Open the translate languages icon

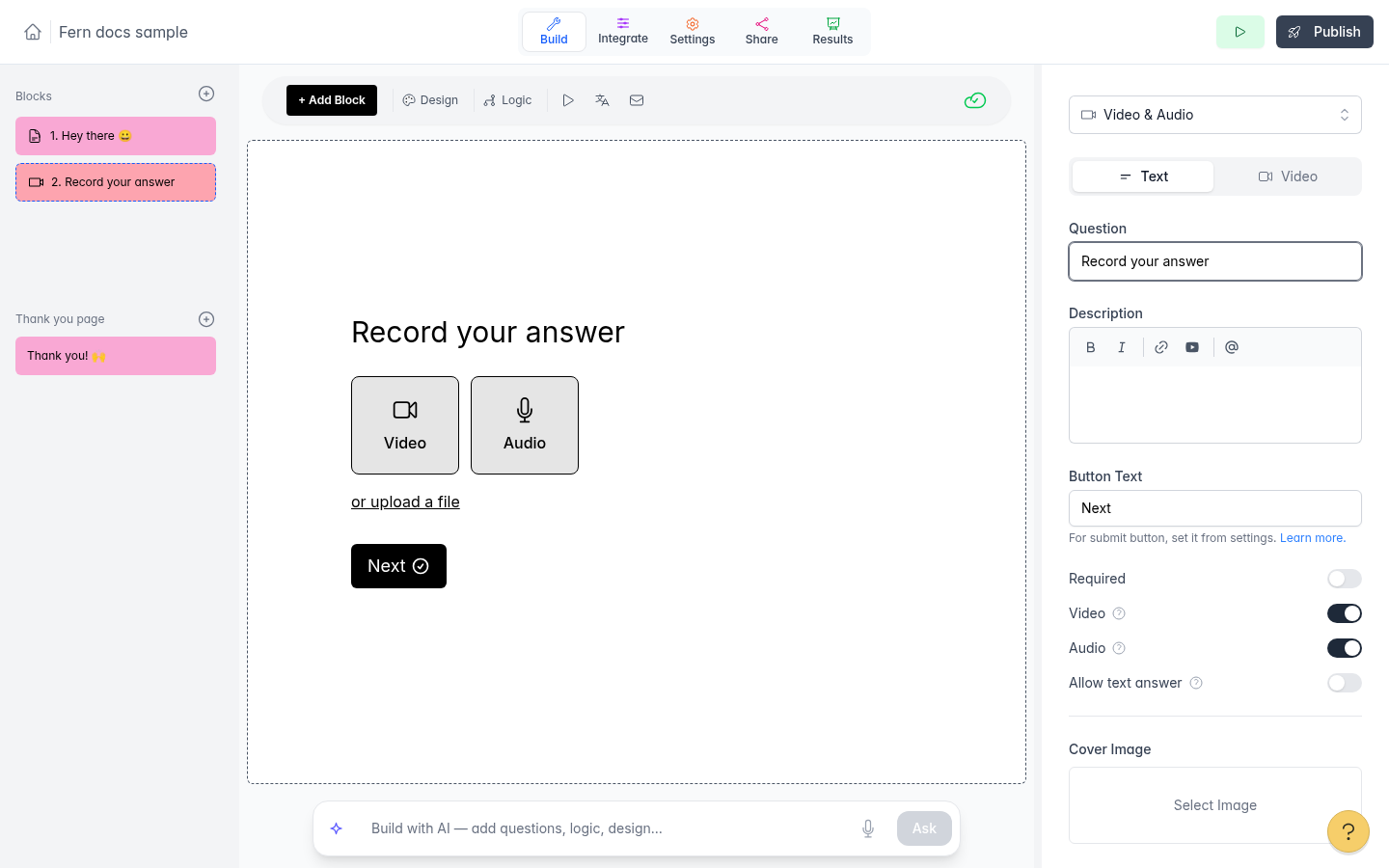[602, 100]
